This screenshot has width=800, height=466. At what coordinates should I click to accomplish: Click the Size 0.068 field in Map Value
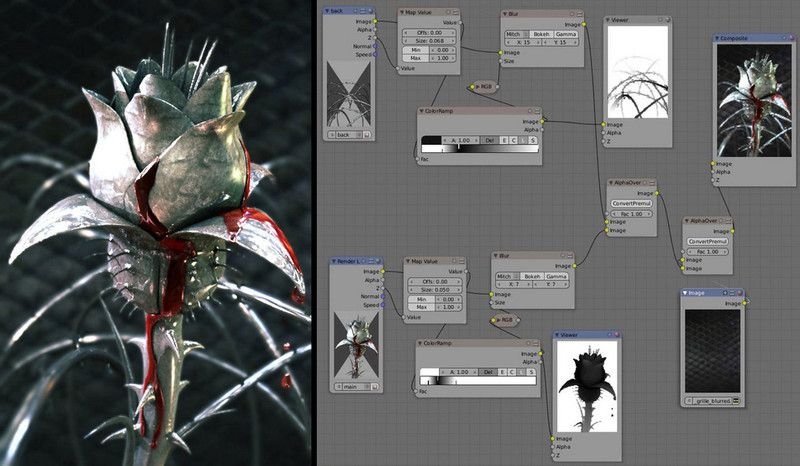(430, 41)
